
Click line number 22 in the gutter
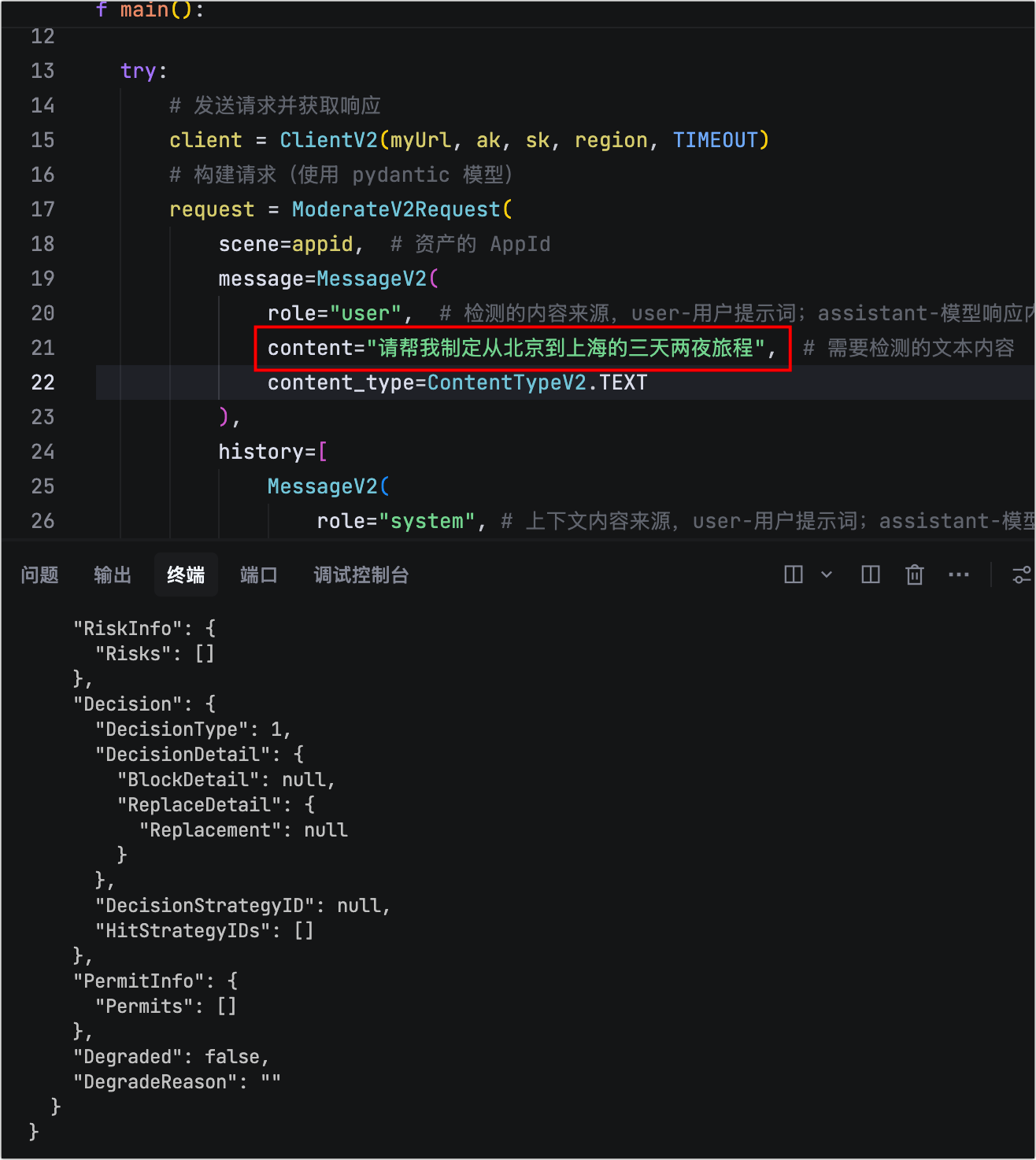(x=43, y=382)
